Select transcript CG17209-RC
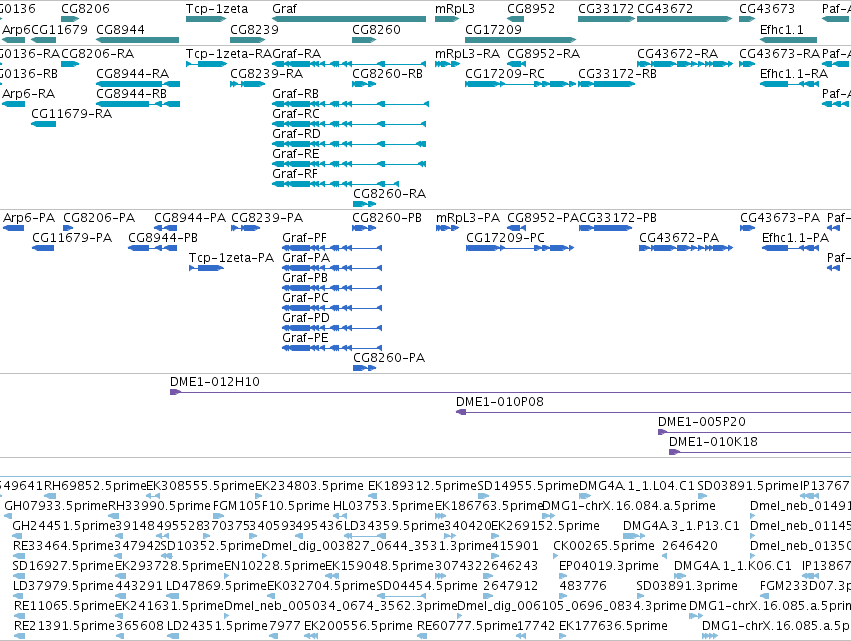Screen dimensions: 851x641 coord(520,84)
